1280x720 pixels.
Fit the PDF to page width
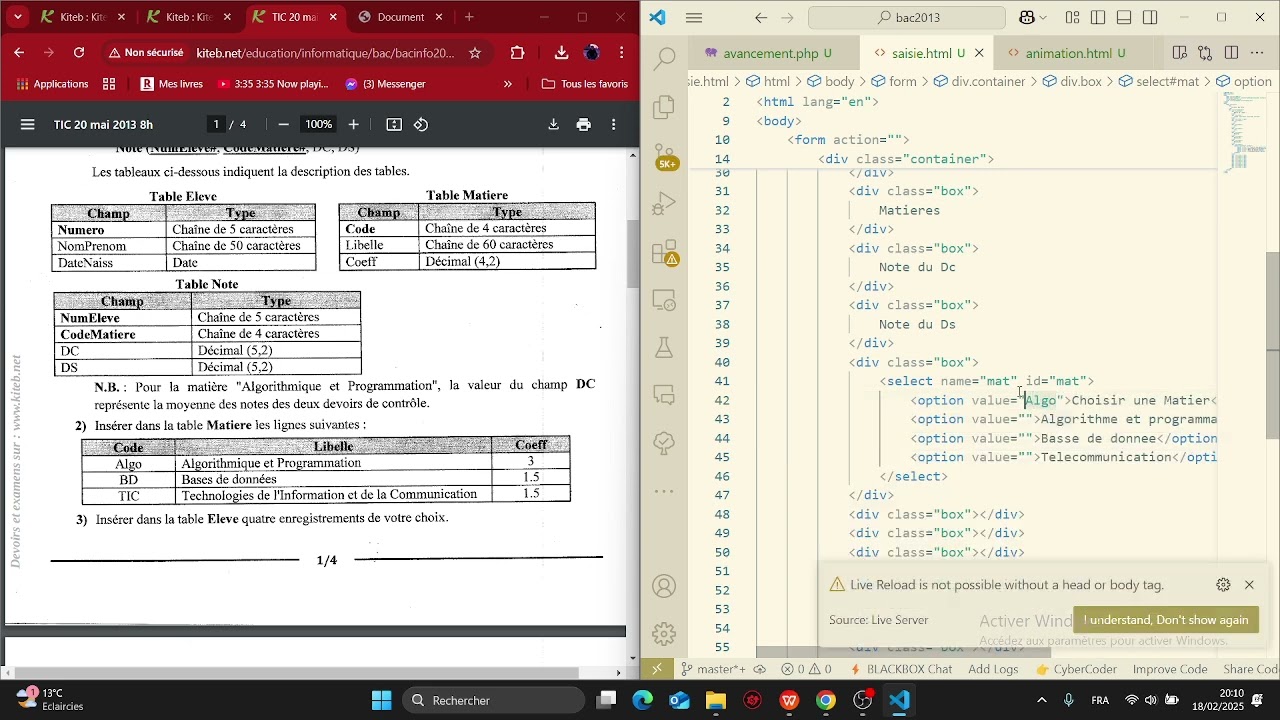(x=394, y=124)
